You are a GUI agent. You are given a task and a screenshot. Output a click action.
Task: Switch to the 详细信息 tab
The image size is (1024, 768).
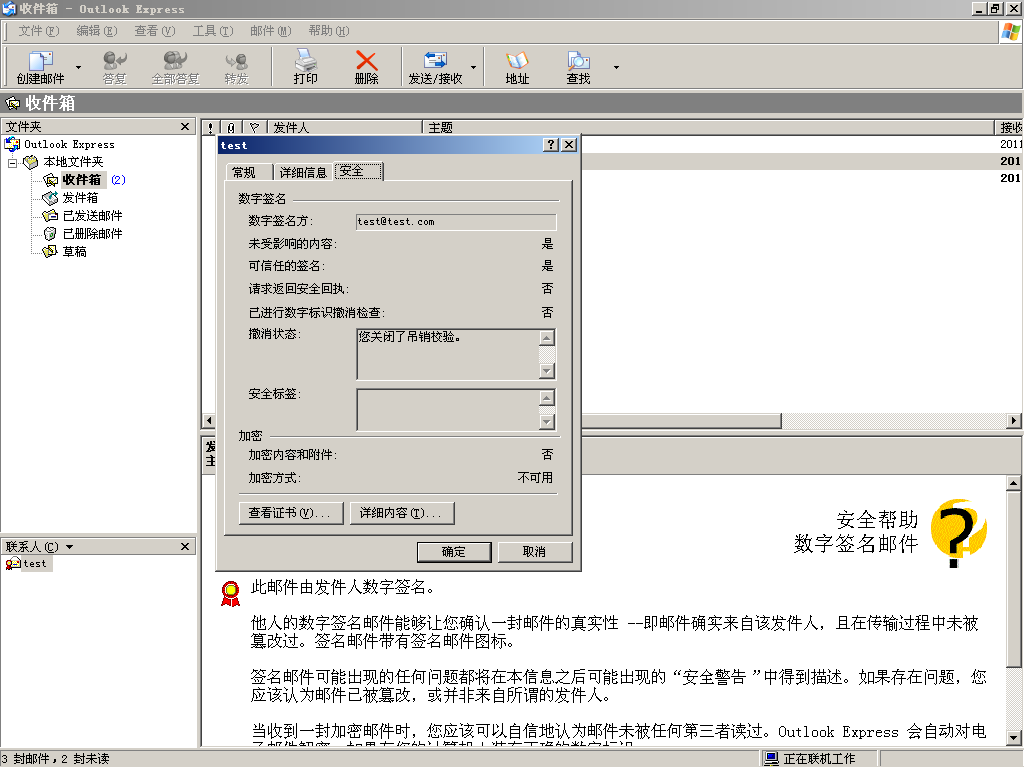pos(302,172)
